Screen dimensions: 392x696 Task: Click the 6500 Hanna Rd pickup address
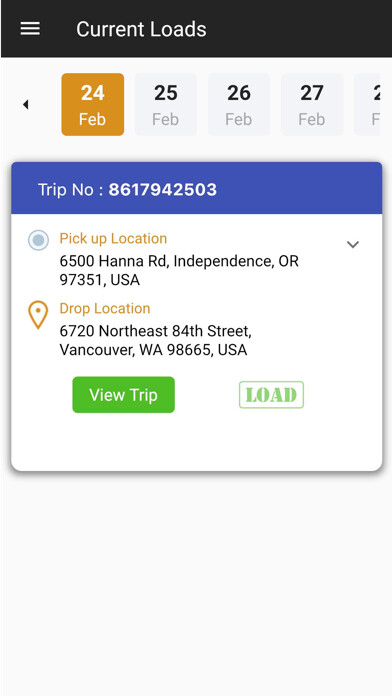pos(179,270)
